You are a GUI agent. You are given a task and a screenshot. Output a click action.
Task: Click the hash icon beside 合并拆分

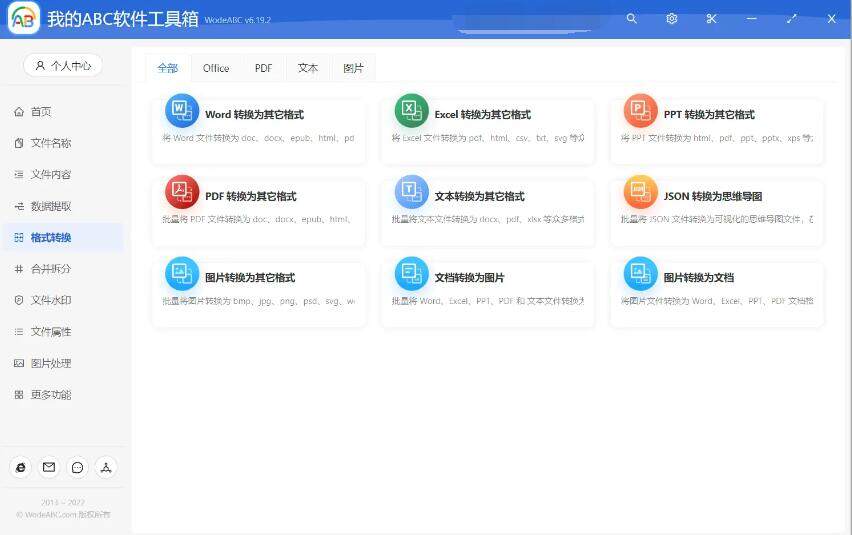click(x=19, y=269)
